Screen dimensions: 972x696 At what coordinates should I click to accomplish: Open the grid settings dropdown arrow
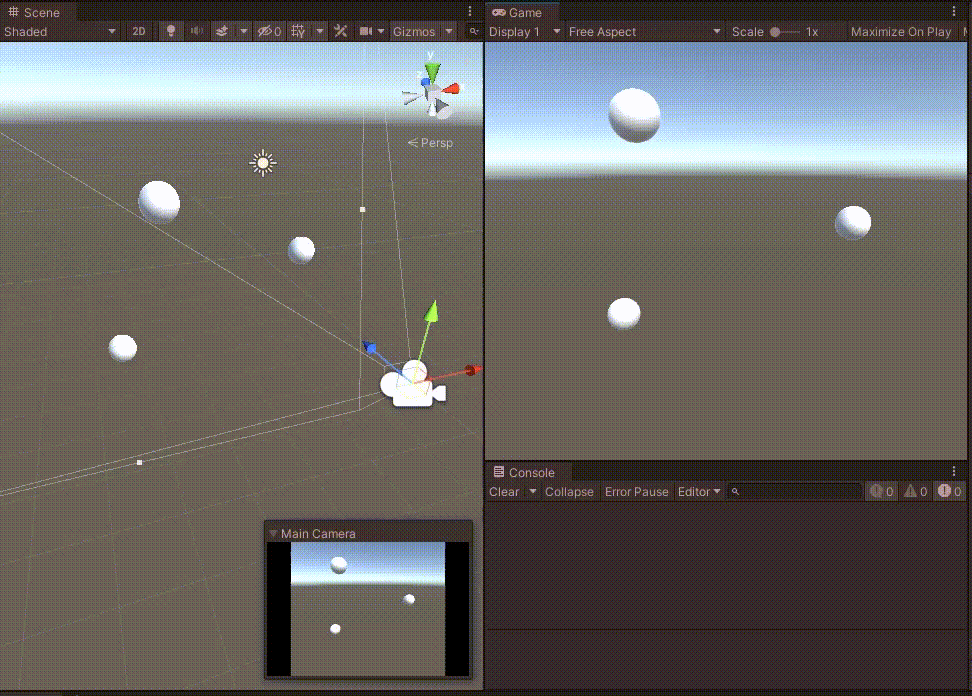[319, 32]
